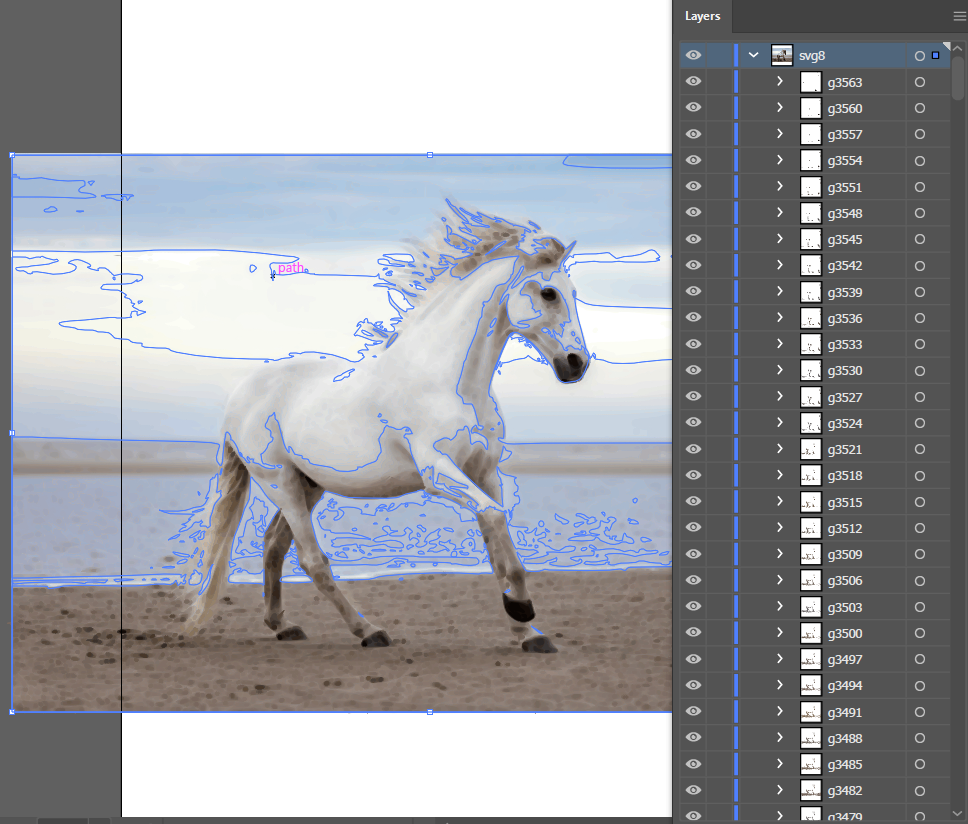Viewport: 968px width, 824px height.
Task: Target the g3524 group circle
Action: coord(920,423)
